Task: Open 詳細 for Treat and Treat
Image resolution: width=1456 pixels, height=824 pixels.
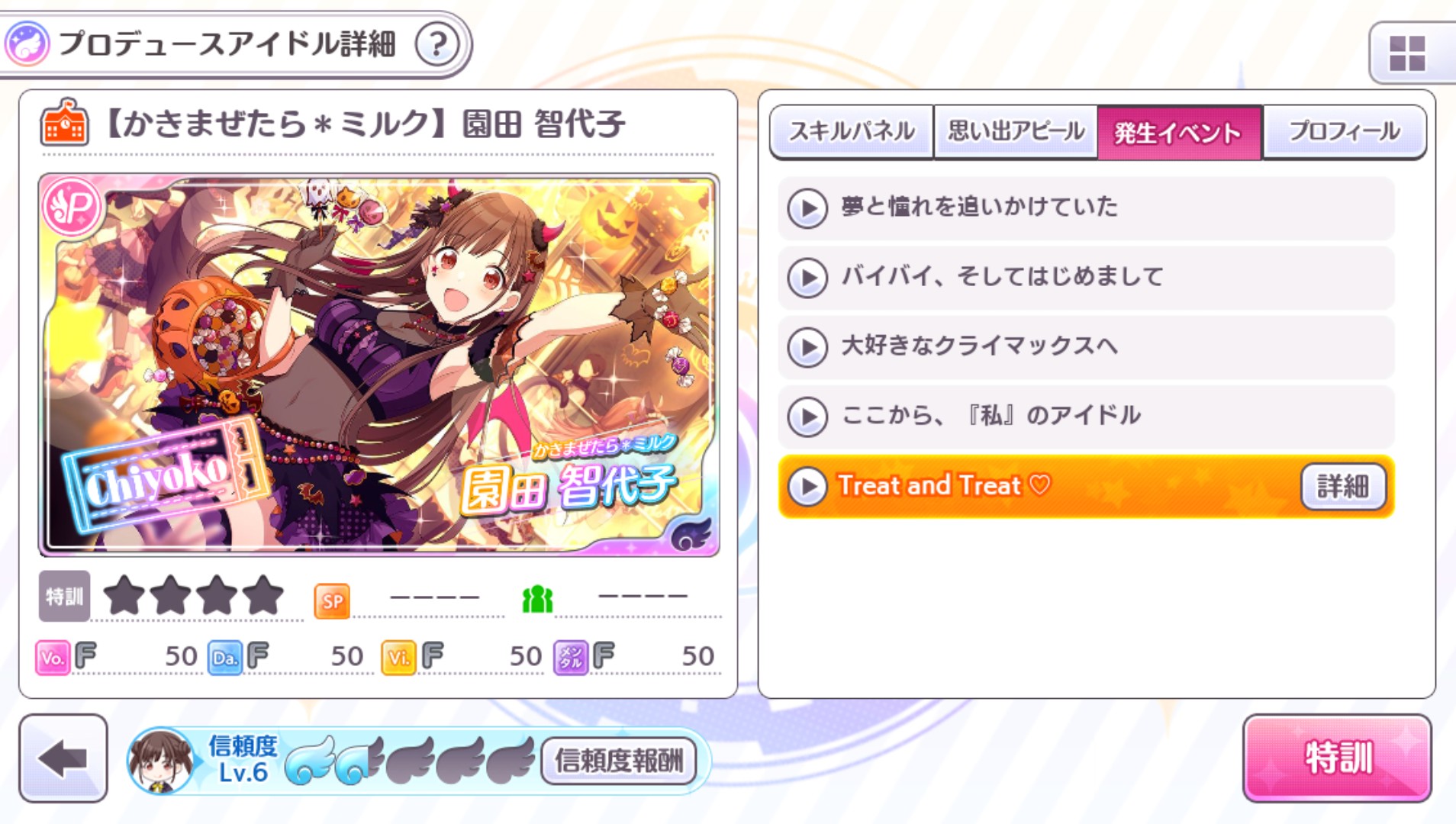Action: pos(1343,486)
